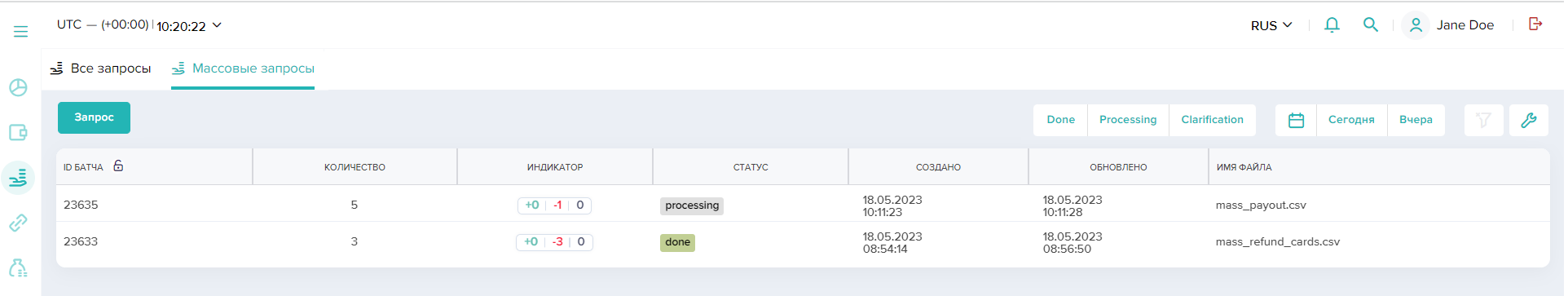Viewport: 1568px width, 296px height.
Task: Click the links chain sidebar icon
Action: click(18, 223)
